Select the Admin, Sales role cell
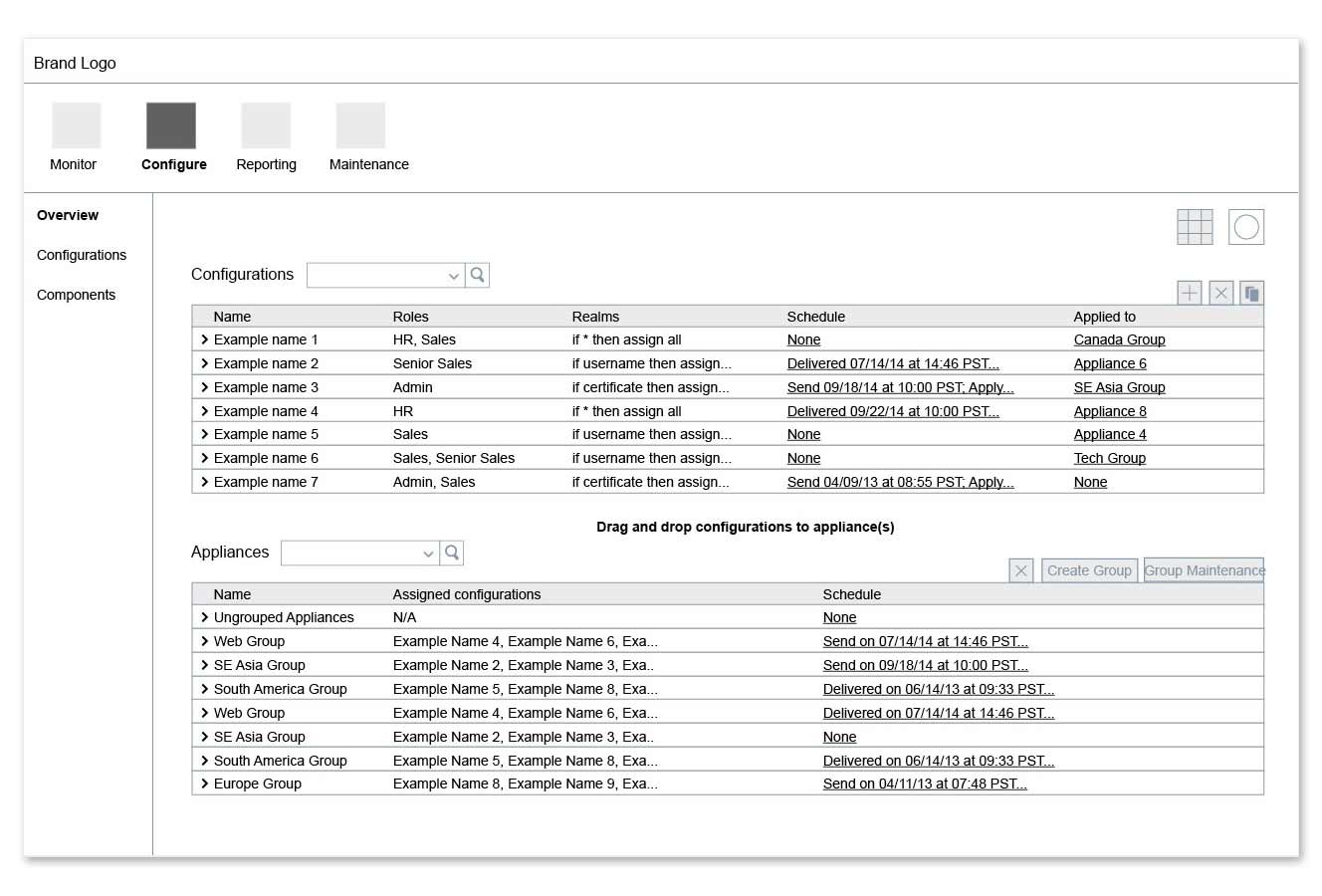This screenshot has width=1322, height=896. 434,482
